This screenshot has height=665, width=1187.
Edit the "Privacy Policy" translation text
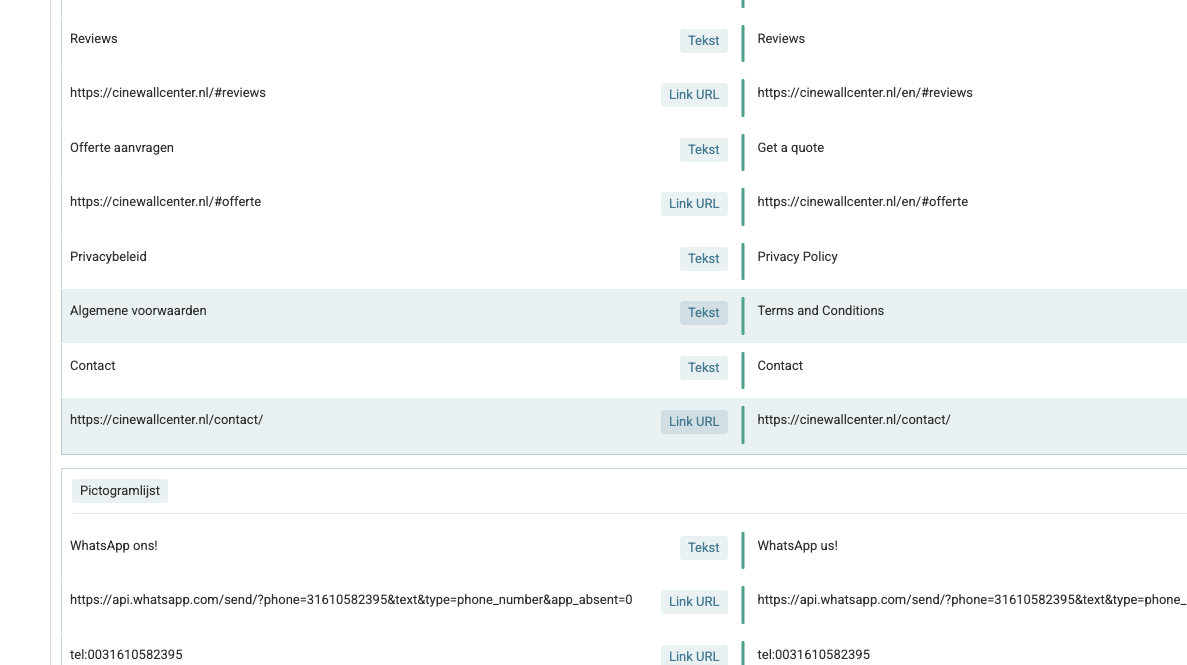pos(797,257)
